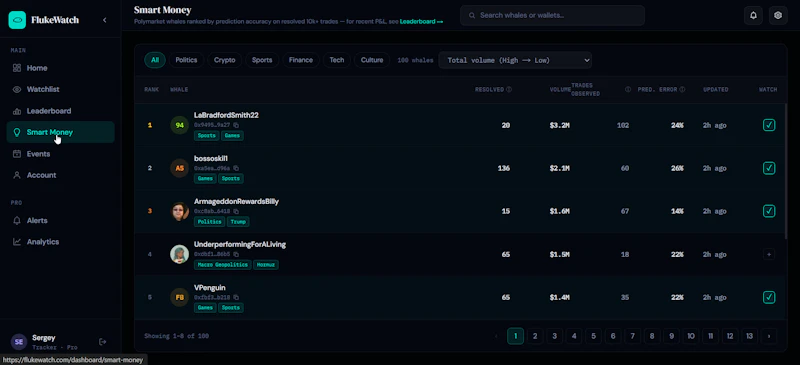Image resolution: width=800 pixels, height=365 pixels.
Task: Uncheck watch for ArmageddonRewardsBilly
Action: 768,211
